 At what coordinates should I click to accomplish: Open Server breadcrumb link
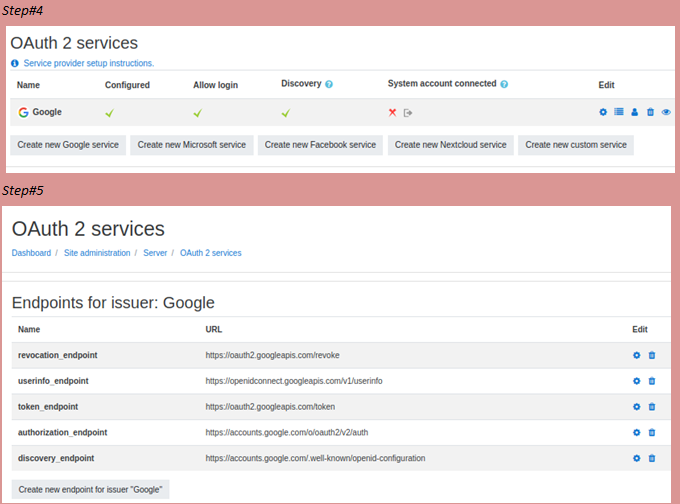click(x=155, y=253)
